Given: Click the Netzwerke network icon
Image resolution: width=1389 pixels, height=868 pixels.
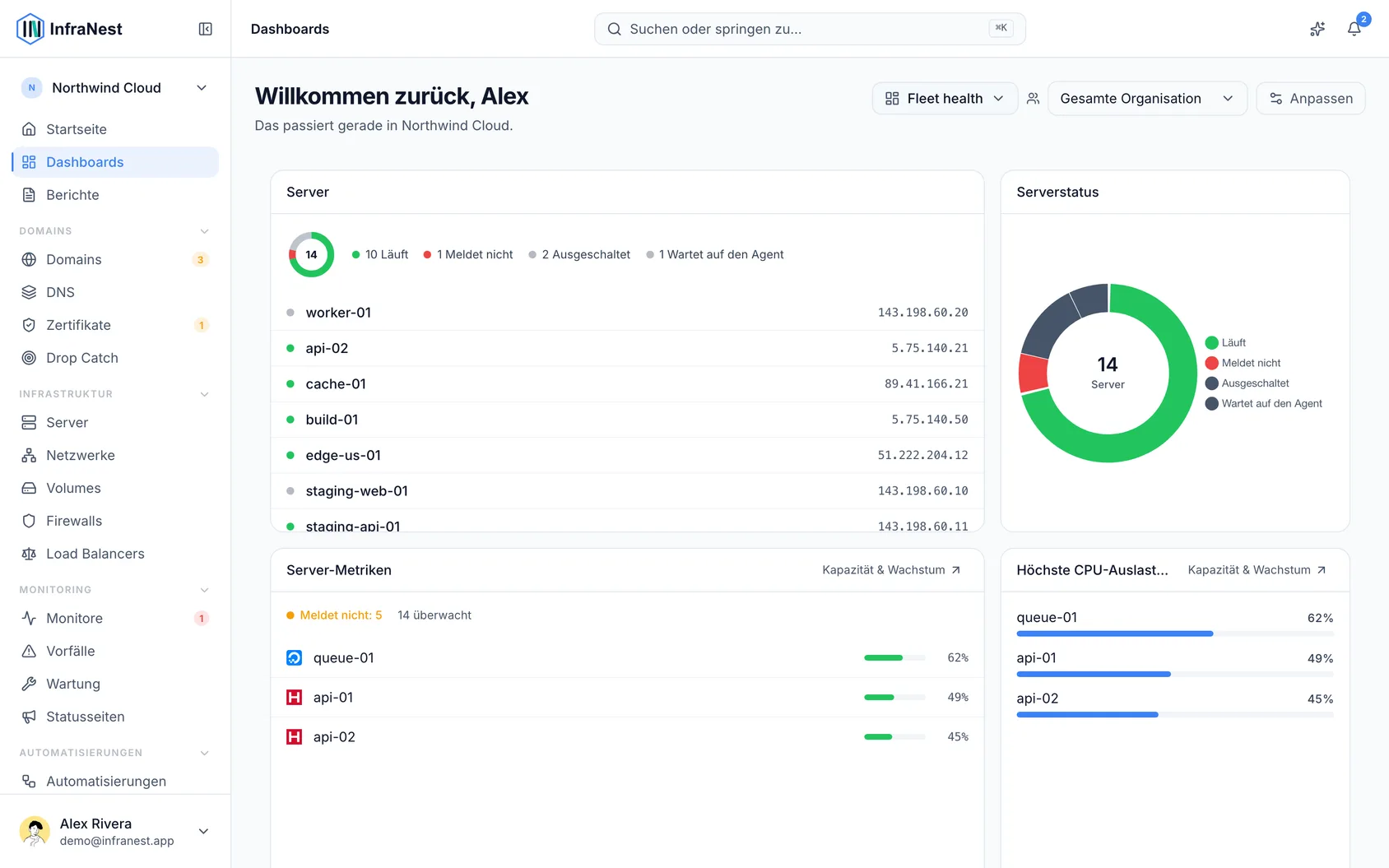Looking at the screenshot, I should click(x=29, y=455).
